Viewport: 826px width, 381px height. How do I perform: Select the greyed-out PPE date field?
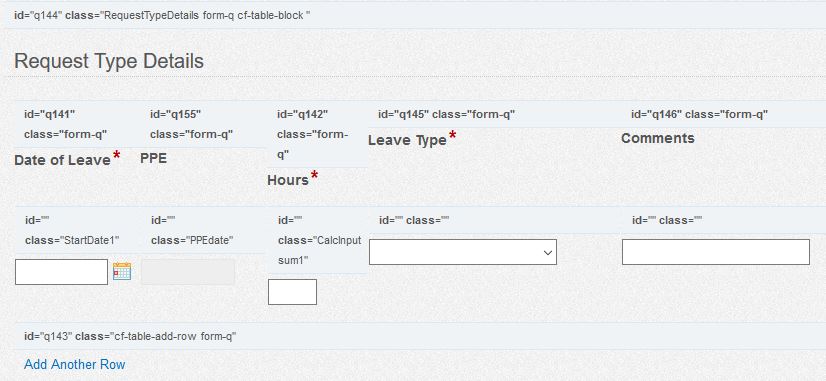188,272
